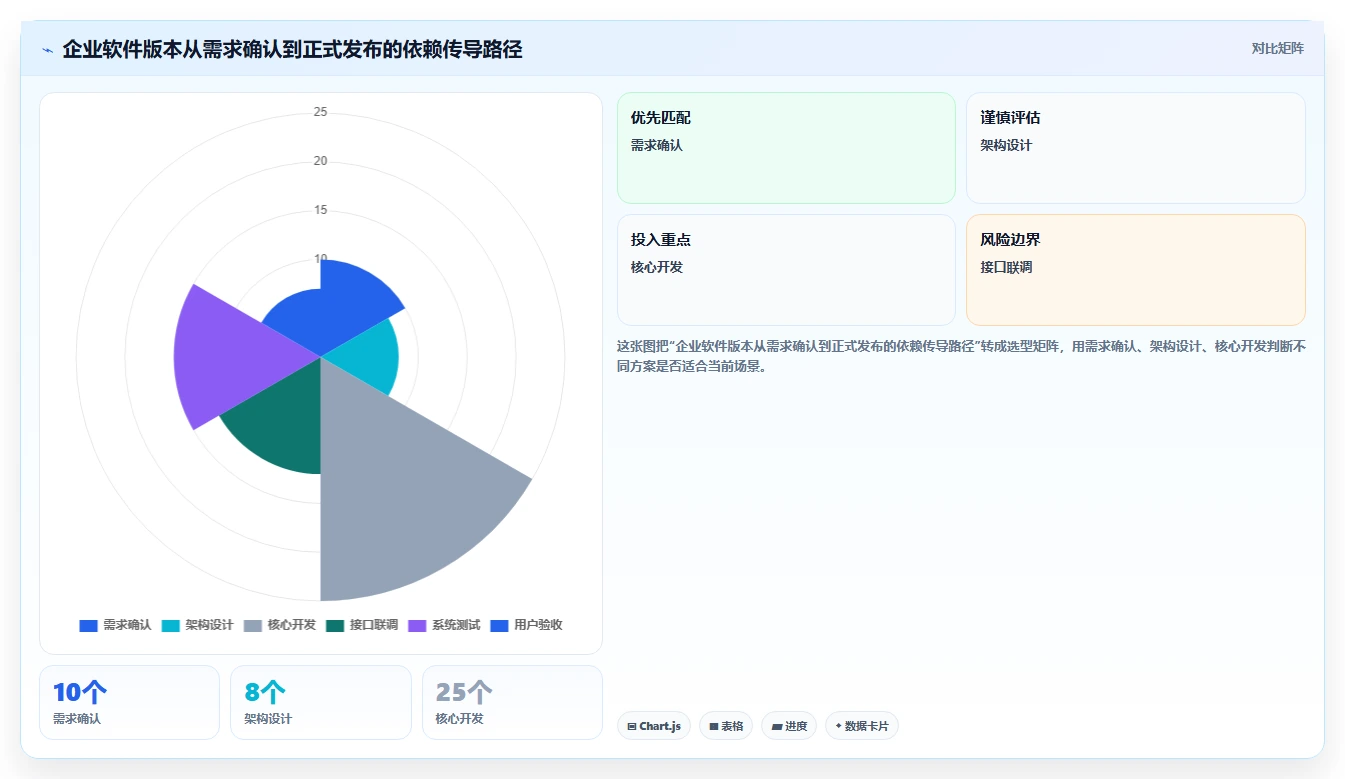1345x779 pixels.
Task: Open the orange 风险边界 matrix card
Action: (1135, 270)
